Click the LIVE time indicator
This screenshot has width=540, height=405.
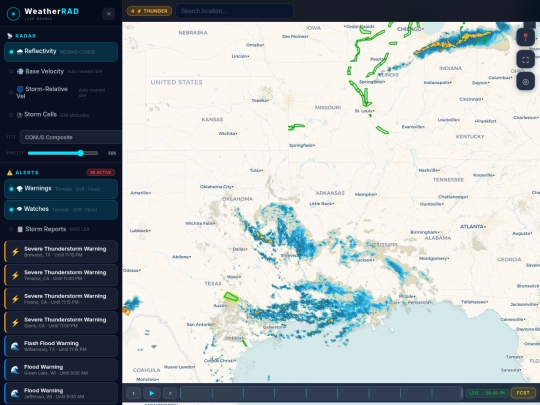tap(487, 393)
